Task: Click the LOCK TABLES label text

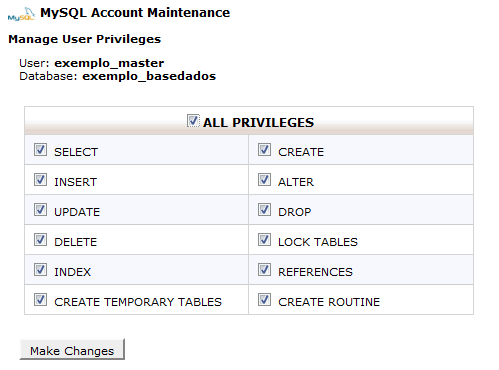Action: point(318,242)
